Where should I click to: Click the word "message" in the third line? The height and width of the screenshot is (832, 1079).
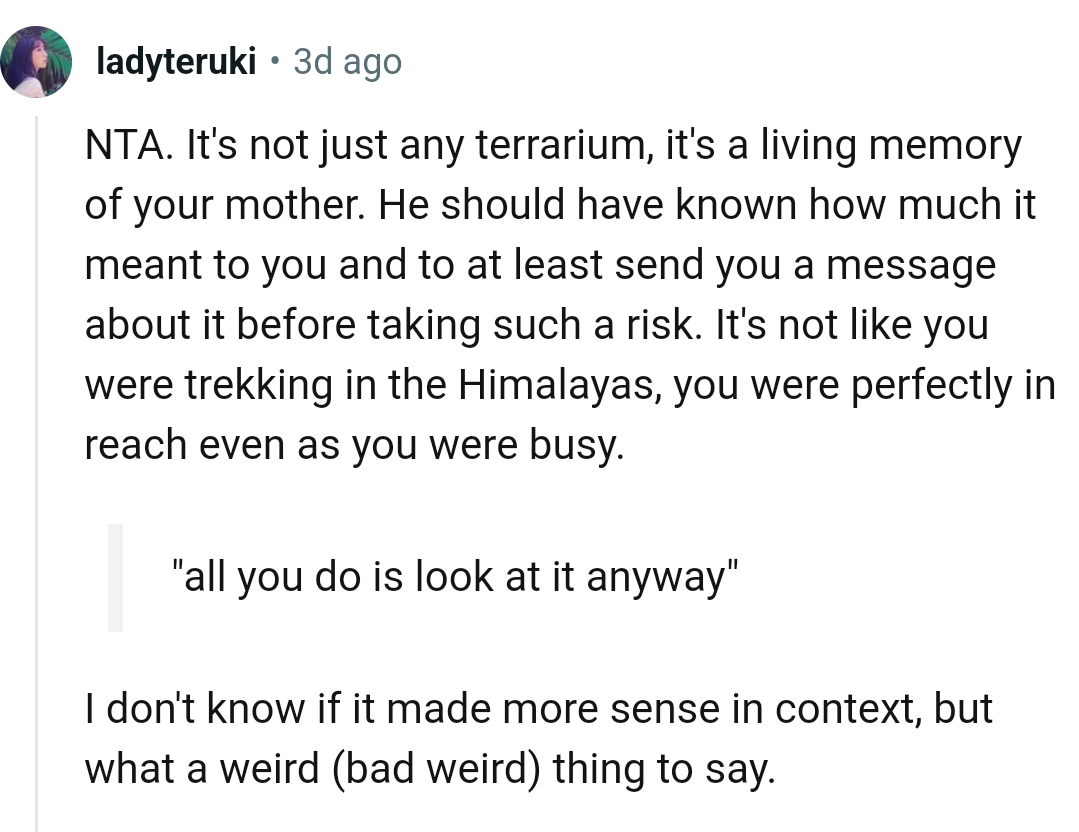909,267
